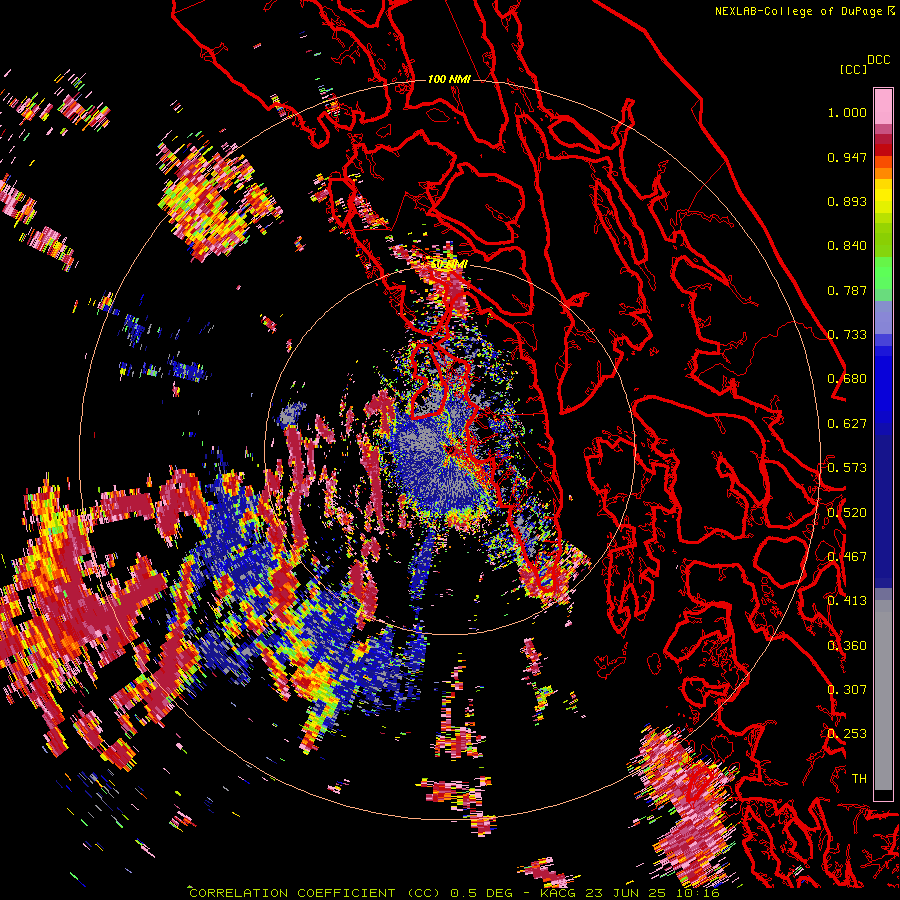Select the 0.893 legend value
The image size is (900, 900).
click(x=847, y=201)
